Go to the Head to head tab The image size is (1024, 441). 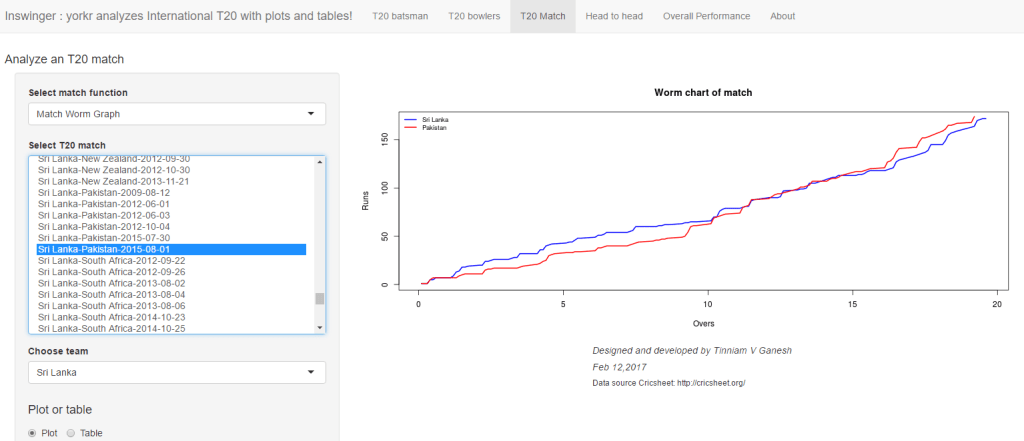614,16
